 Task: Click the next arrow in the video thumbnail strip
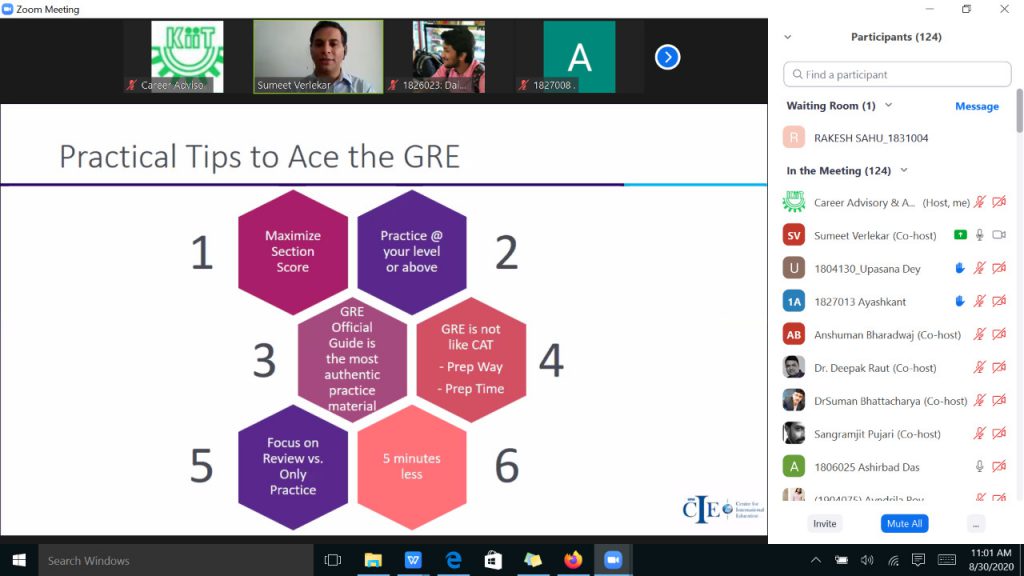click(667, 57)
